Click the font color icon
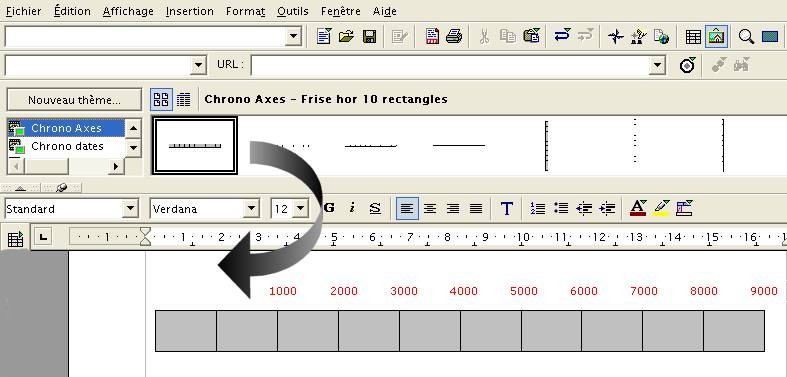The height and width of the screenshot is (377, 787). pyautogui.click(x=638, y=208)
